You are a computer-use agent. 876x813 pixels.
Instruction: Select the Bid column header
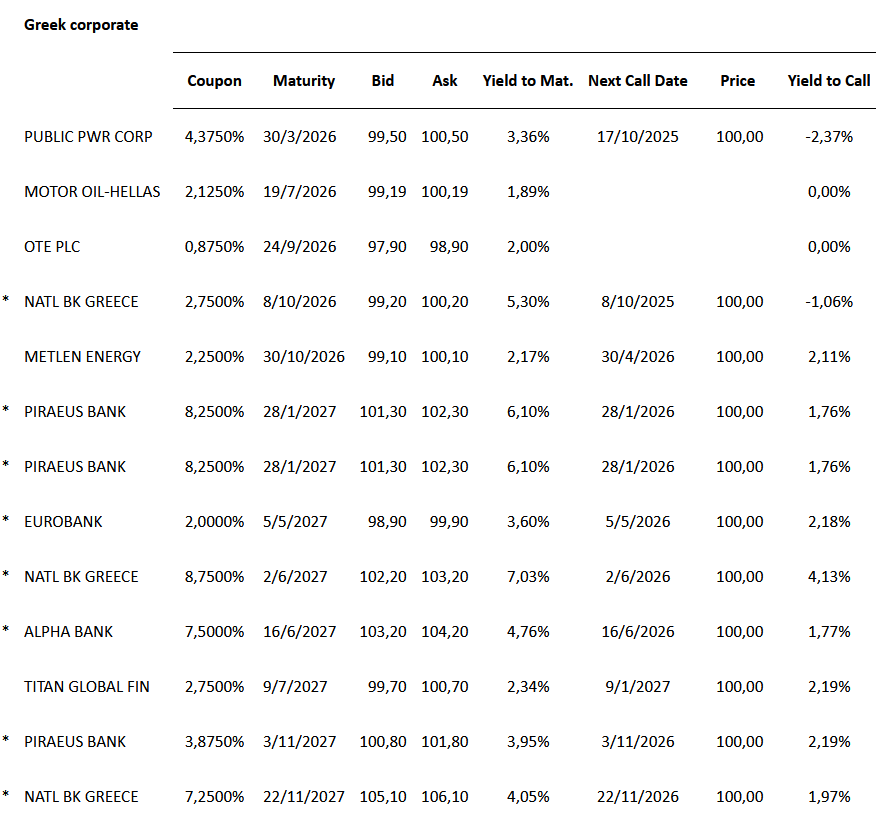(x=382, y=81)
